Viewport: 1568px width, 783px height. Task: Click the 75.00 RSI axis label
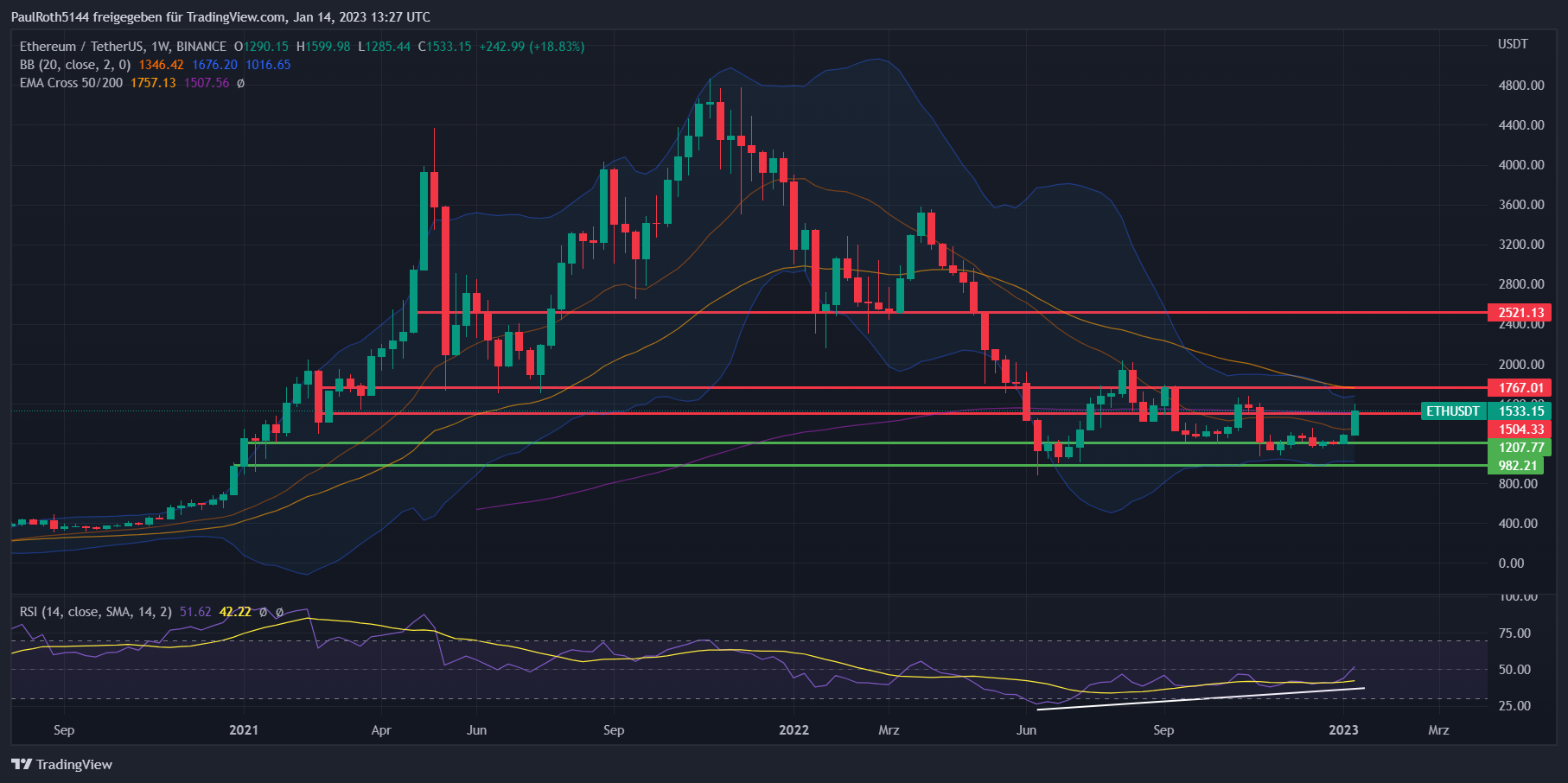click(1514, 633)
